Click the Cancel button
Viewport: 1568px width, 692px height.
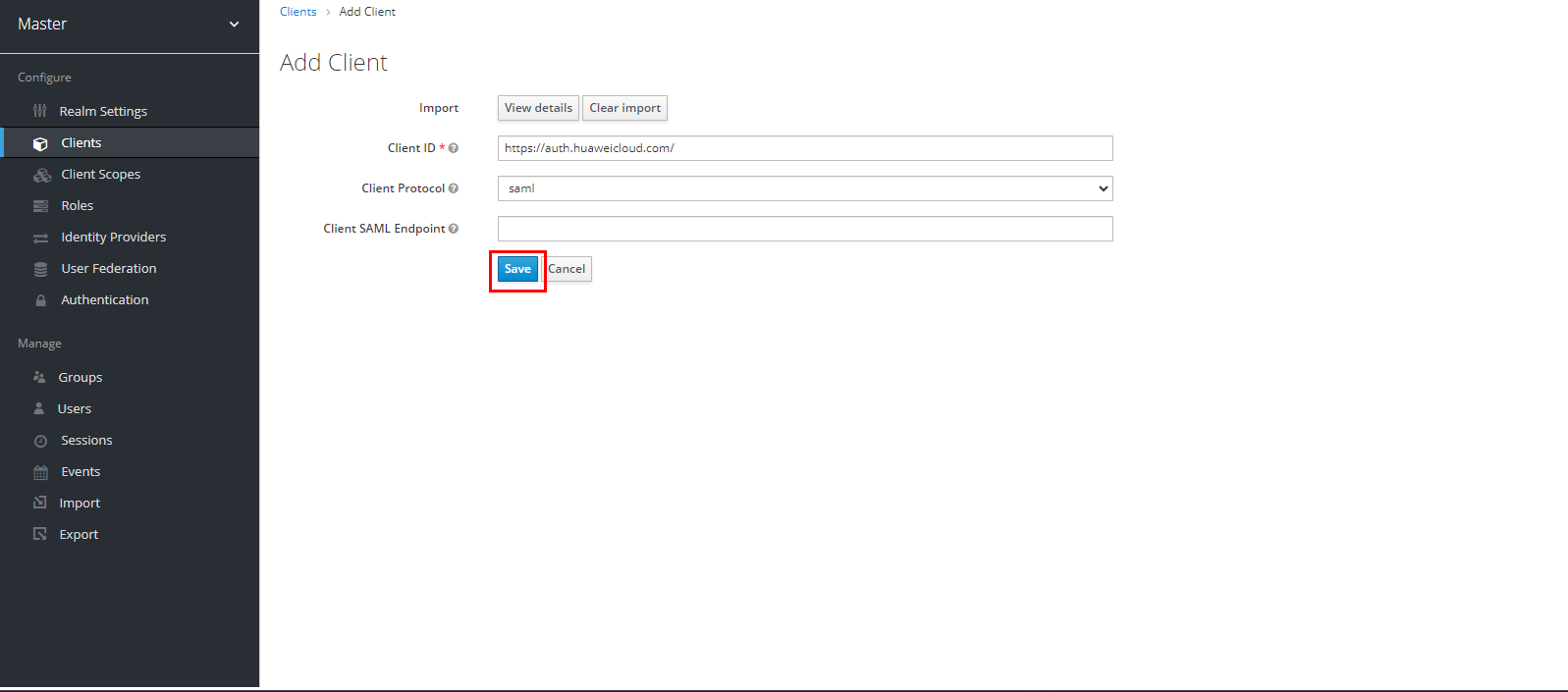(x=568, y=269)
